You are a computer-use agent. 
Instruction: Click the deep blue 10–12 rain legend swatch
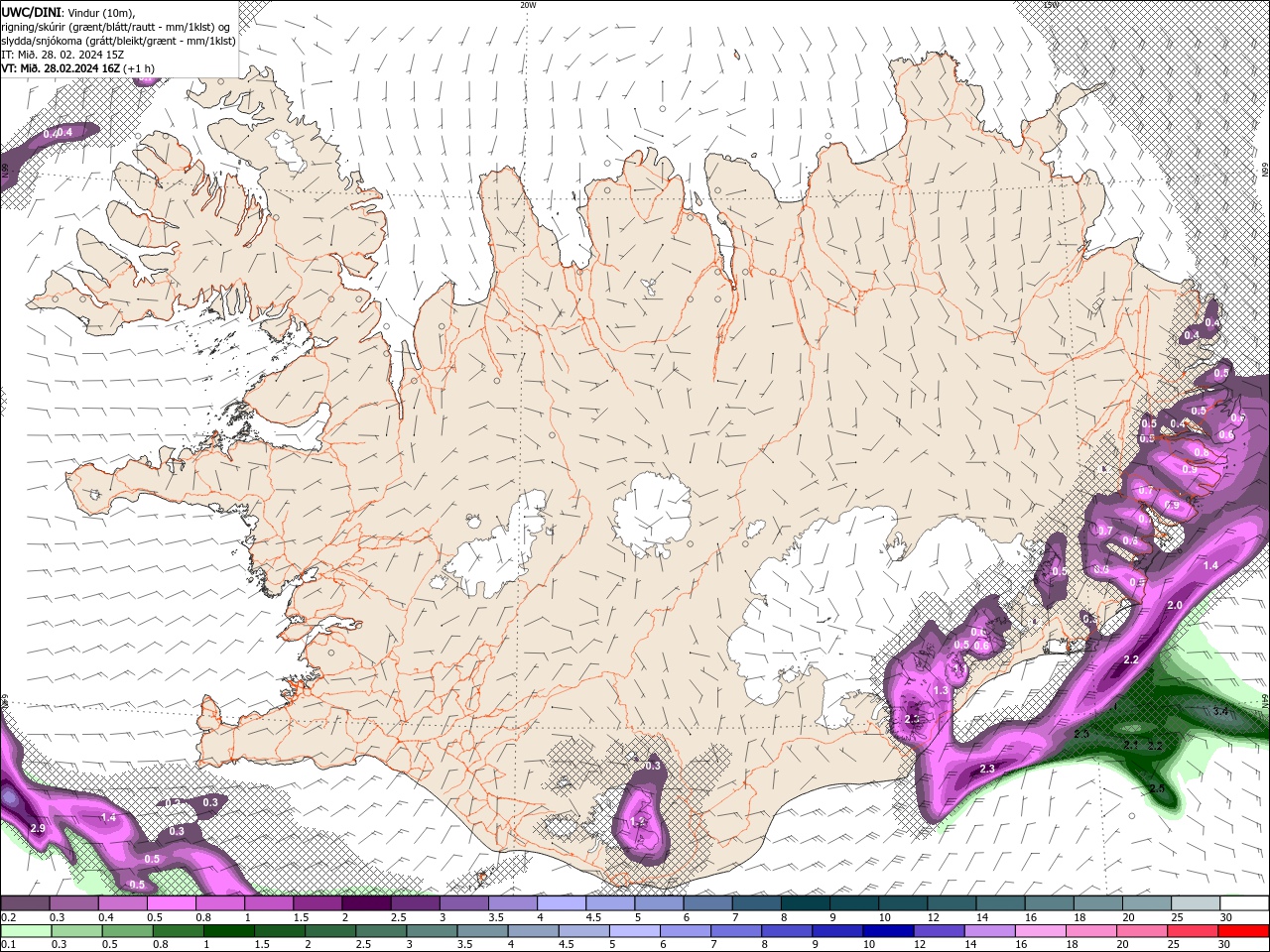pos(888,930)
